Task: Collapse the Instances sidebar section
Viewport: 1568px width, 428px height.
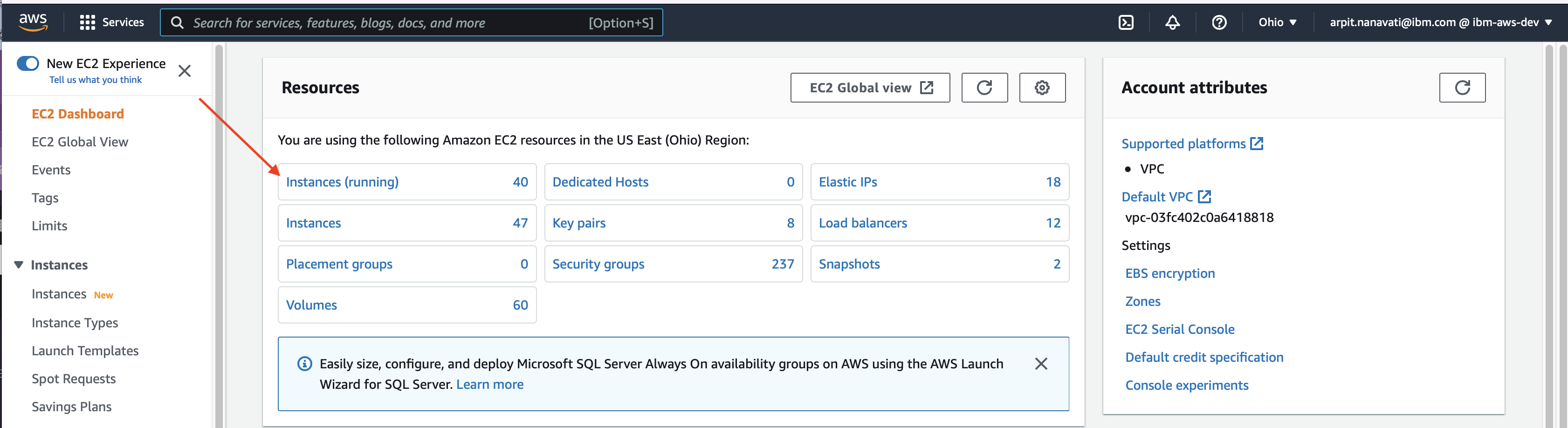Action: click(19, 265)
